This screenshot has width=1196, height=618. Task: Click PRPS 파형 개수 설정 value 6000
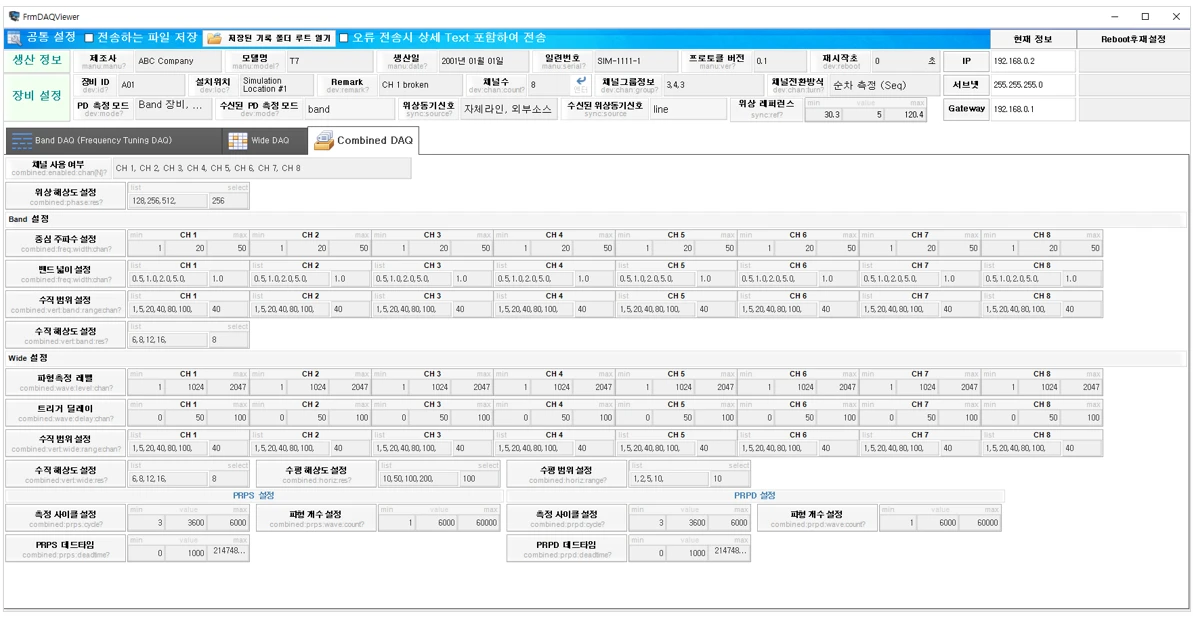point(438,523)
